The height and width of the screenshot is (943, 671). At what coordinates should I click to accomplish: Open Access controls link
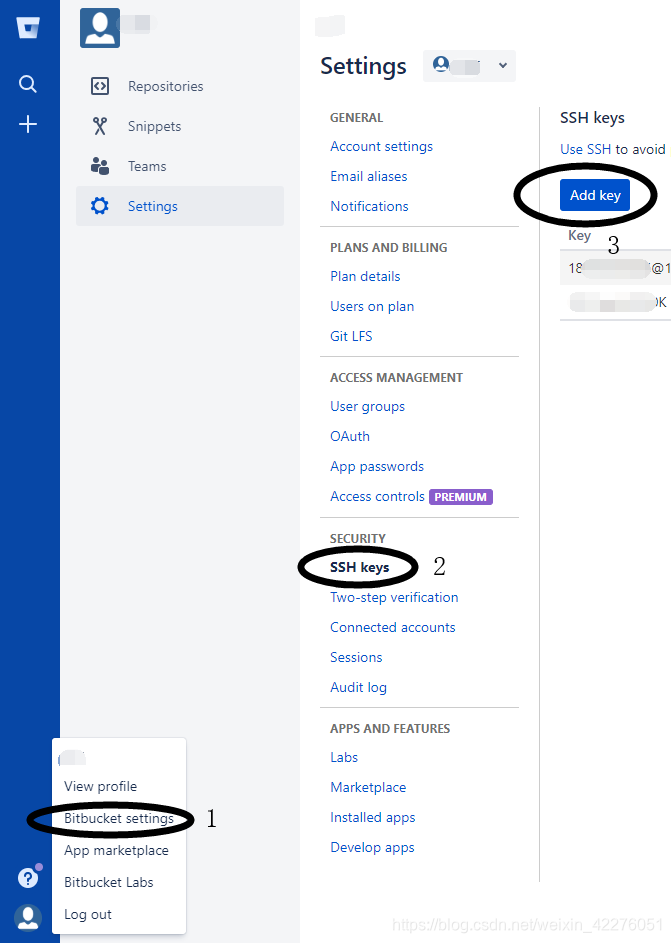coord(378,496)
